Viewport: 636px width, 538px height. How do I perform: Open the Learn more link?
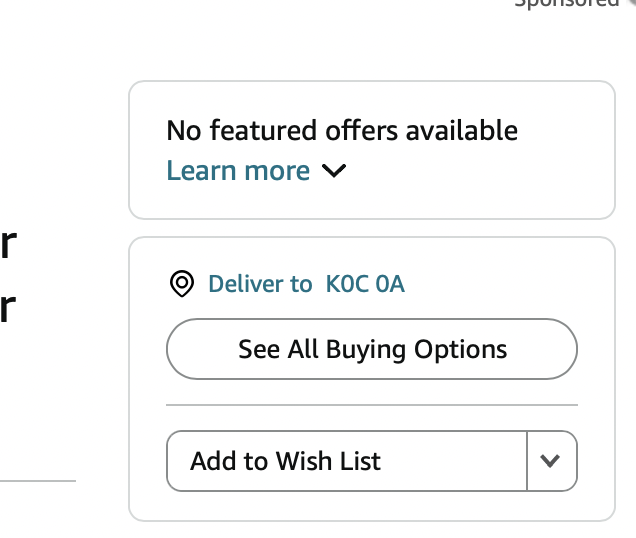[x=238, y=170]
